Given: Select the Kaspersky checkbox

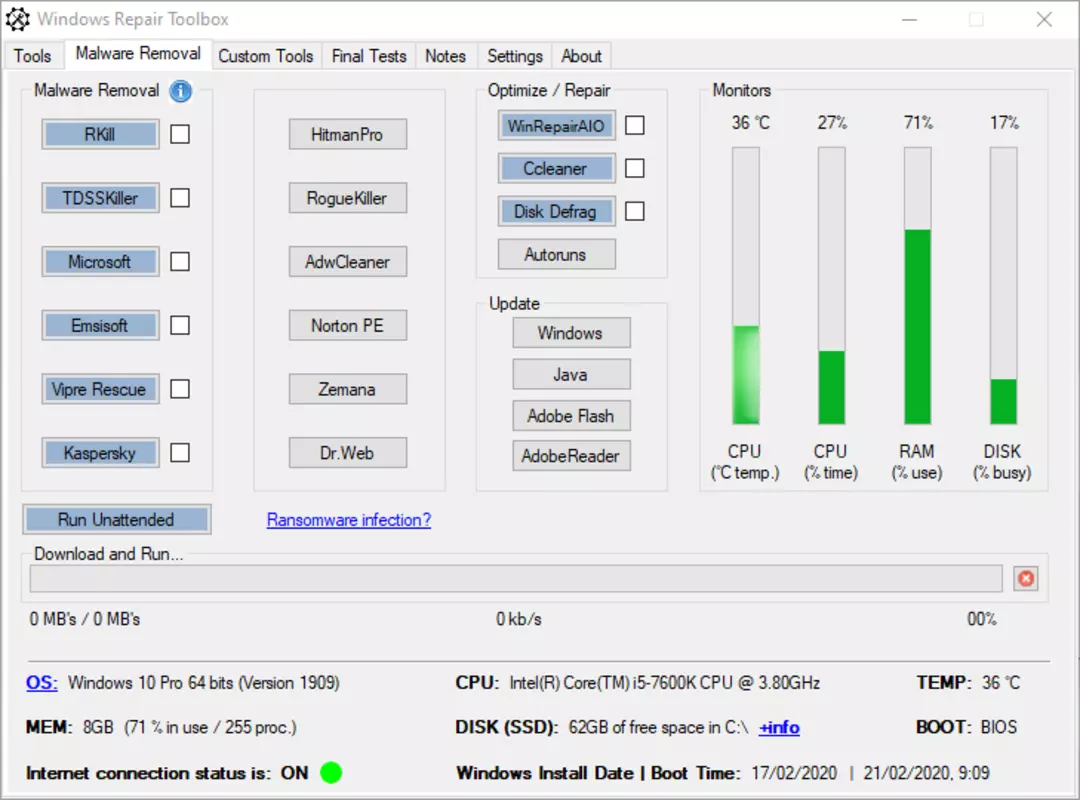Looking at the screenshot, I should pyautogui.click(x=180, y=453).
